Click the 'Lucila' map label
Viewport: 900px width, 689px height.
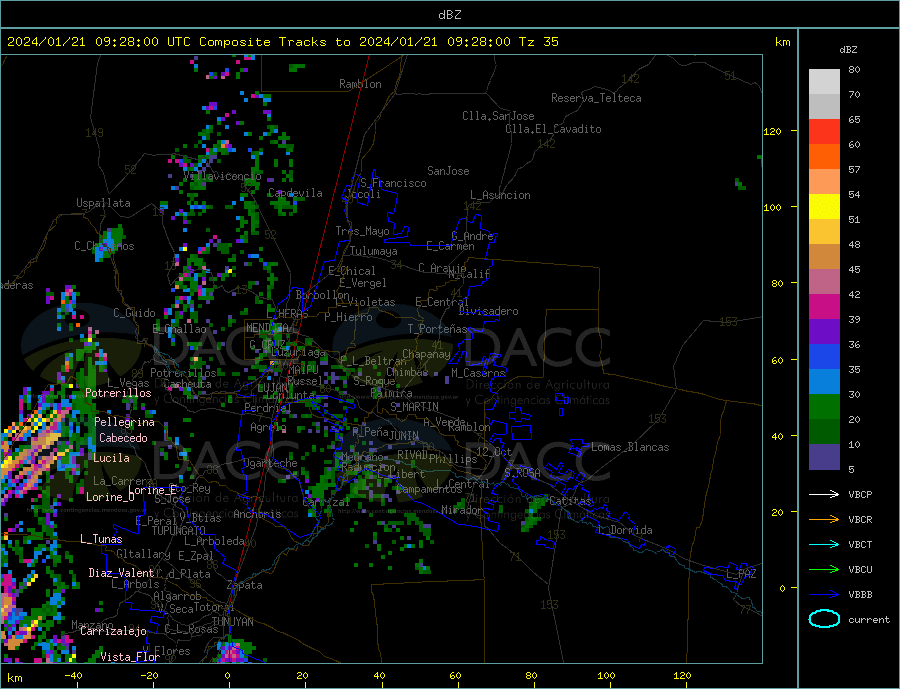click(x=111, y=458)
